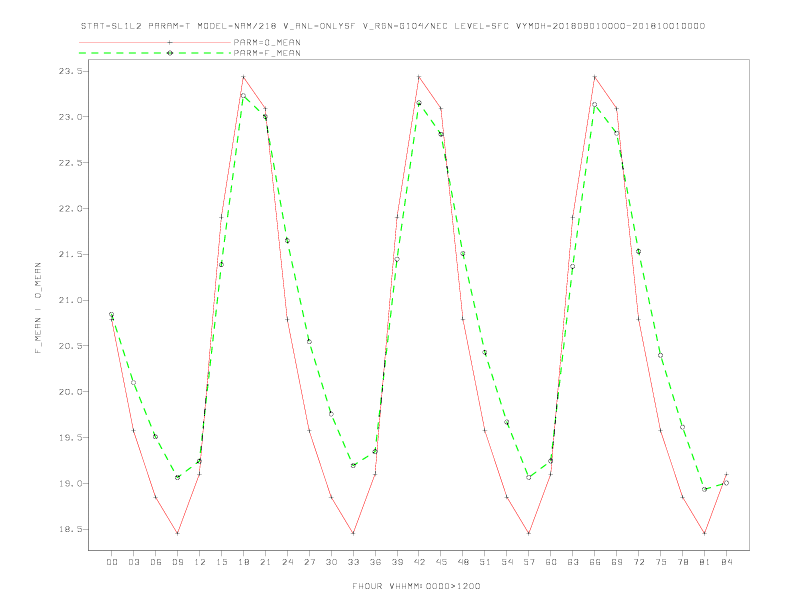Click the x-axis tick label 15

[x=221, y=562]
